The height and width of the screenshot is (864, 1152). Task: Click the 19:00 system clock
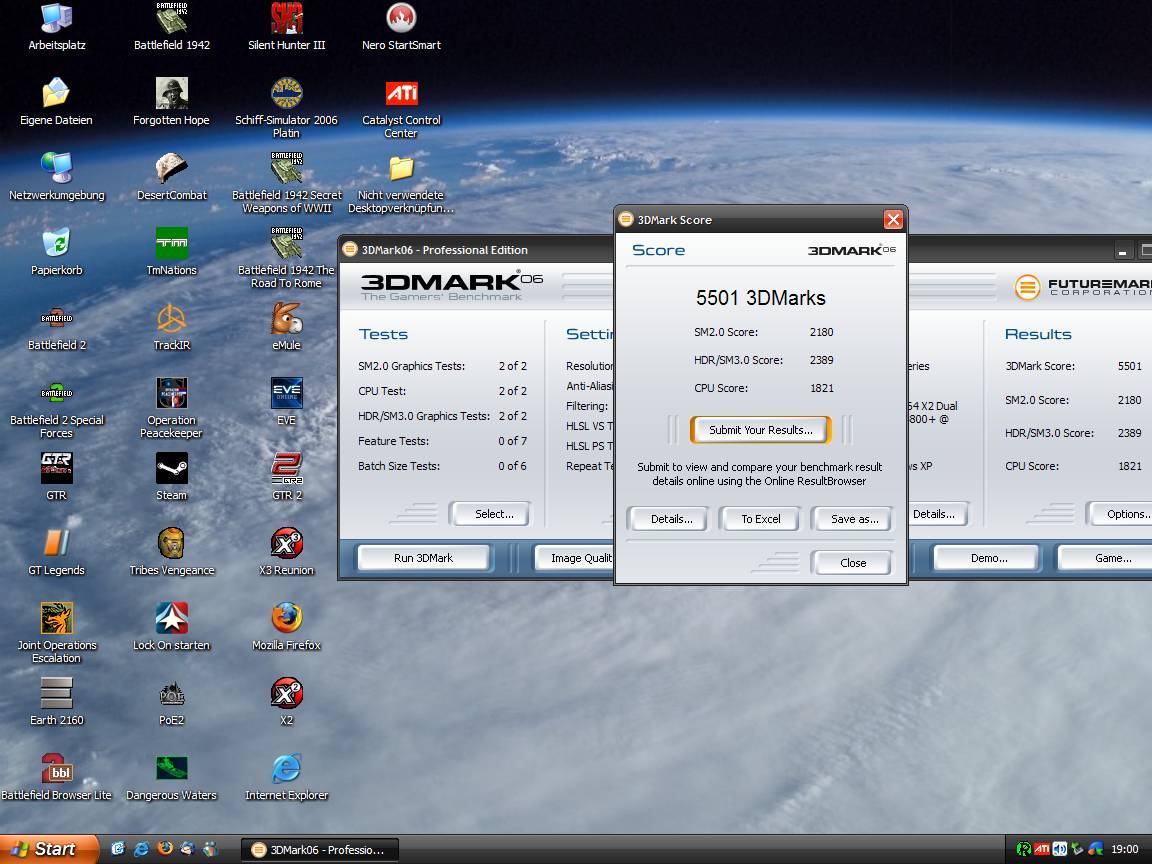[1125, 849]
